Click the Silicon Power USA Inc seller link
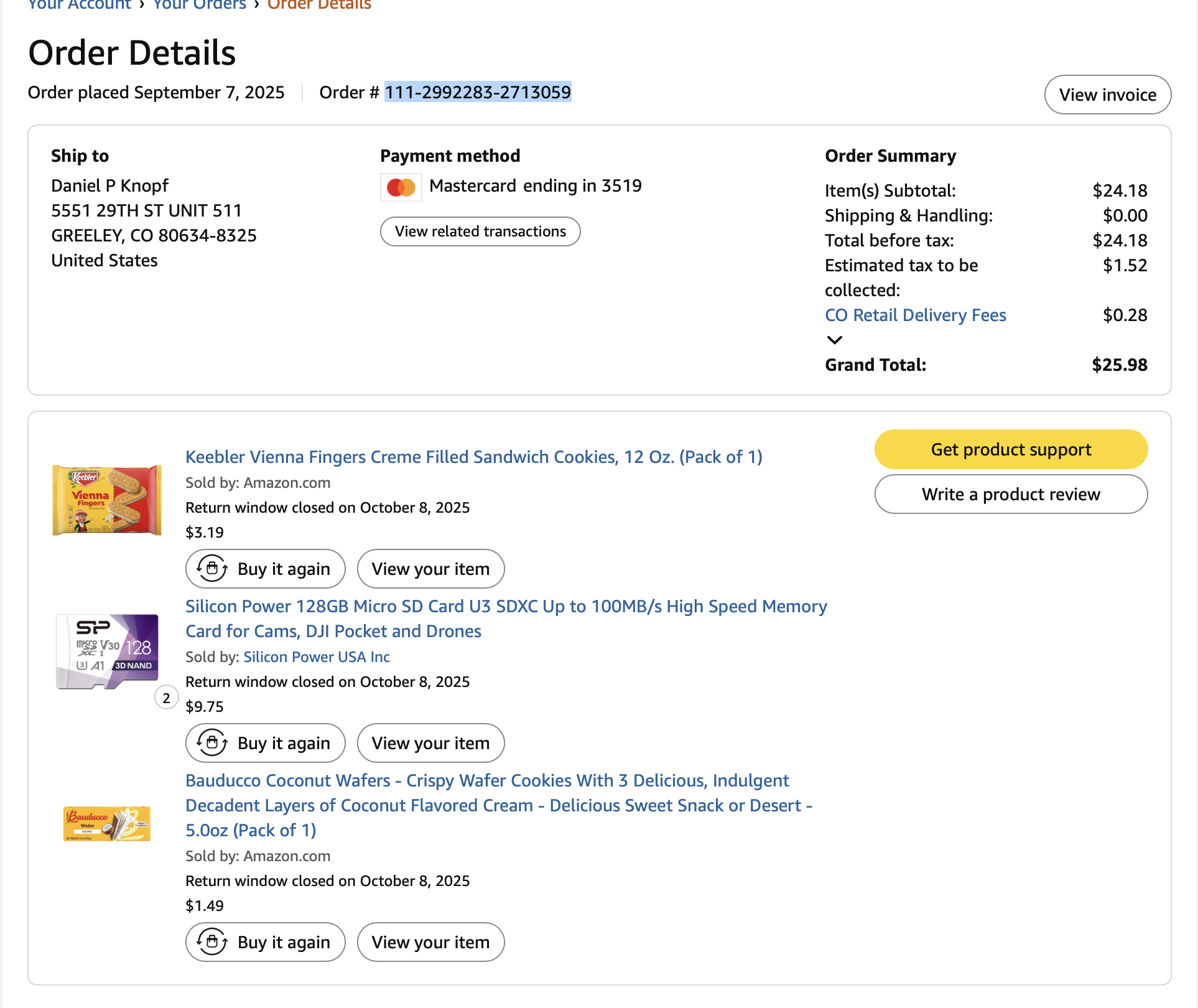Screen dimensions: 1198x1008 tap(317, 657)
